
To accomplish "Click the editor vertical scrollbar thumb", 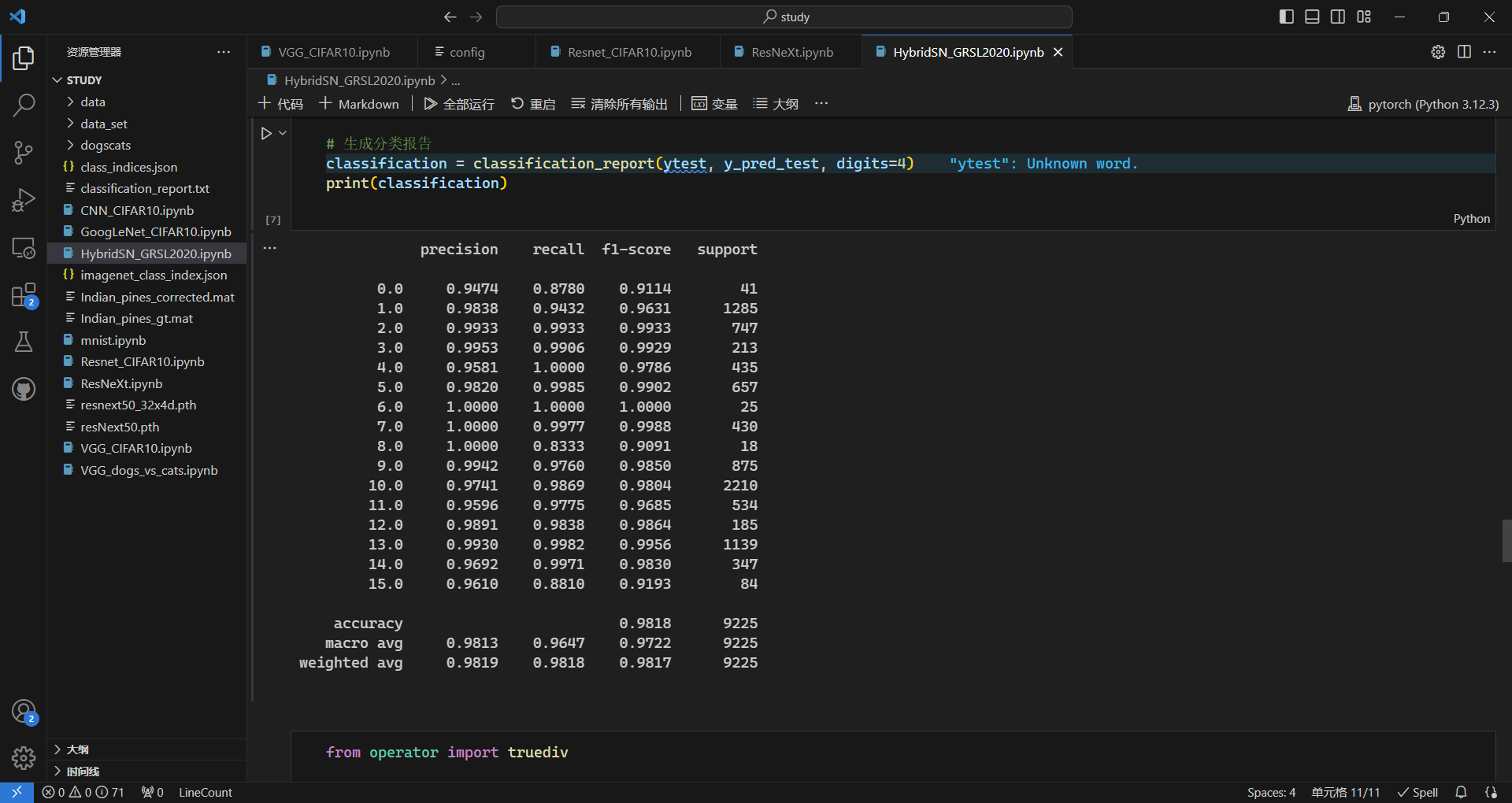I will (x=1506, y=540).
